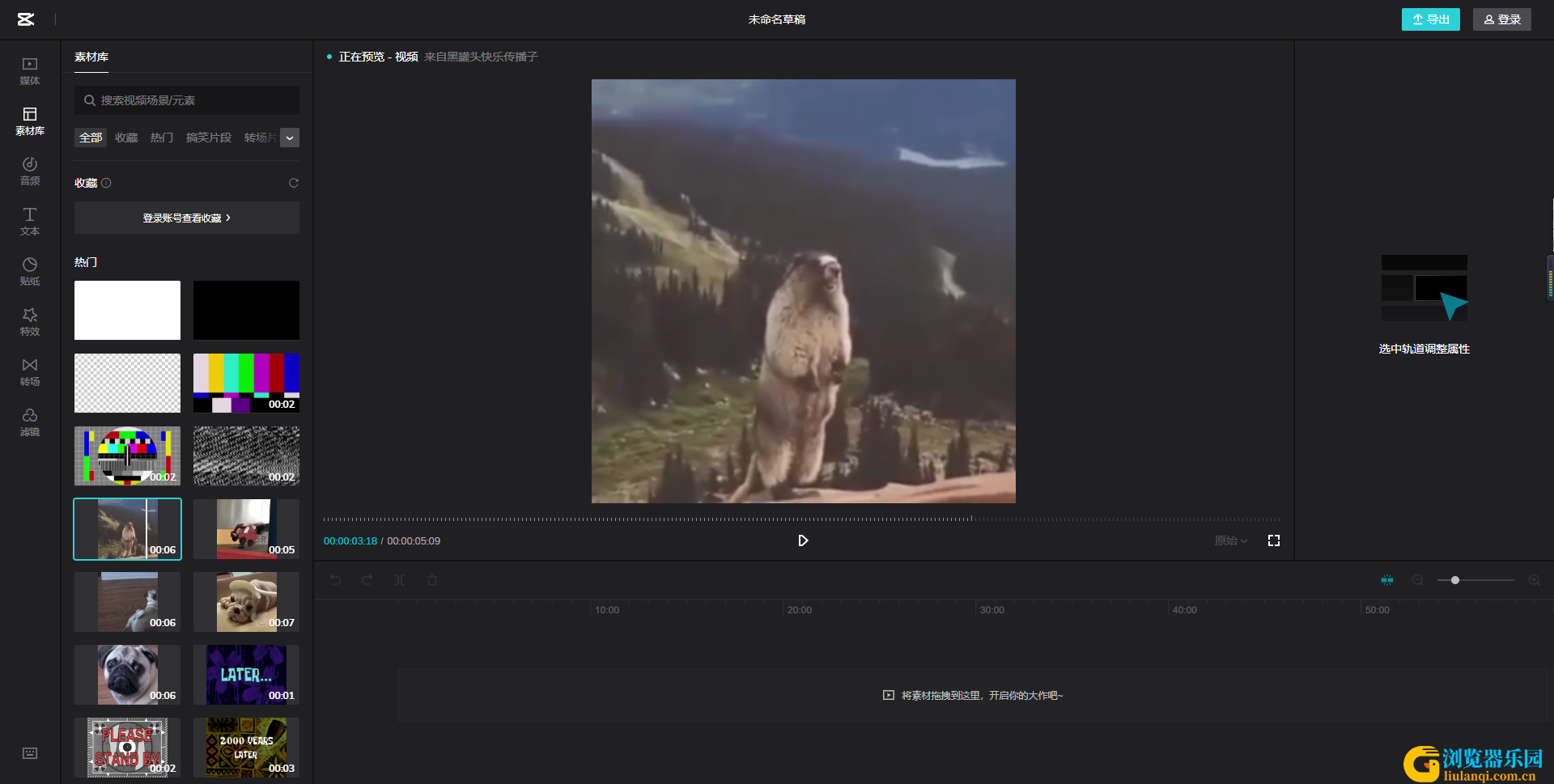Open the 转场 transitions panel
This screenshot has height=784, width=1554.
tap(30, 372)
